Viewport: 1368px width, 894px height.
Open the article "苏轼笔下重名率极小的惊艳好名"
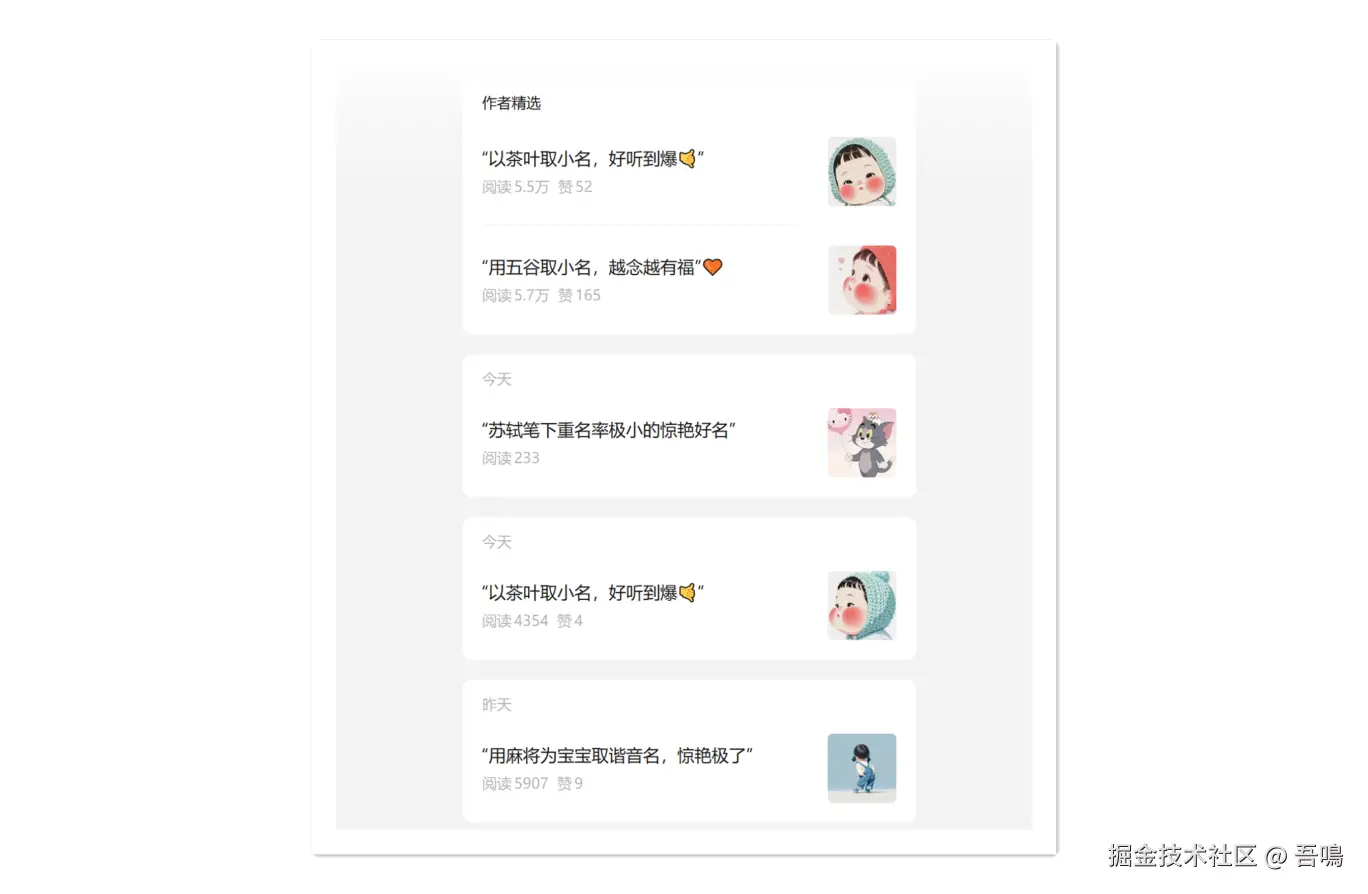(x=609, y=430)
